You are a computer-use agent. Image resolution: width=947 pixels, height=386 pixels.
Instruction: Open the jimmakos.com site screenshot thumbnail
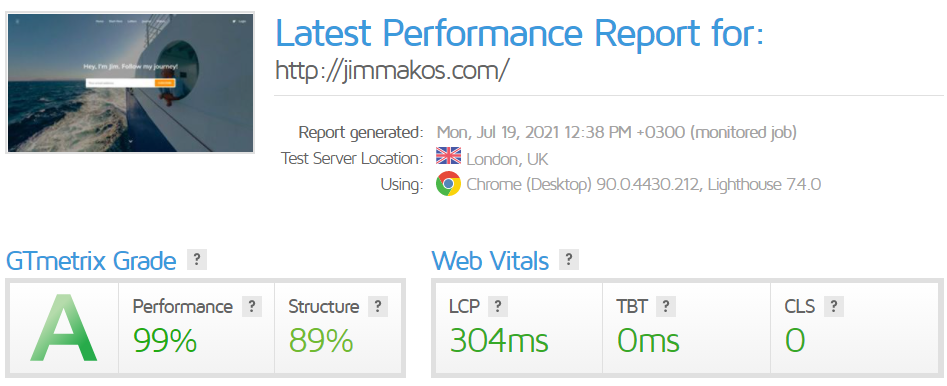click(x=130, y=83)
